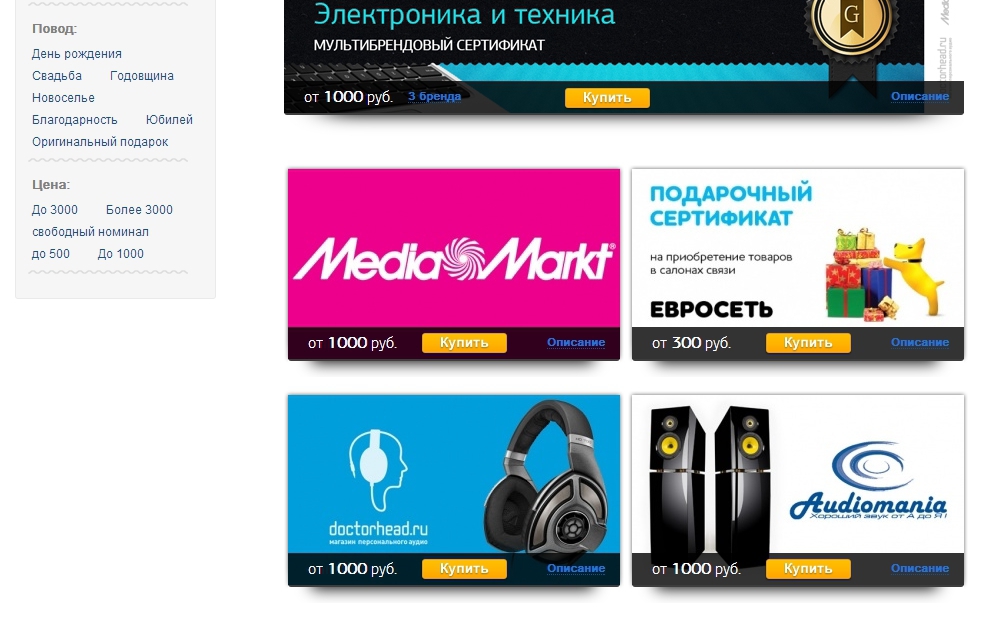
Task: Open Описание for the MediaMarkt card
Action: pos(576,342)
